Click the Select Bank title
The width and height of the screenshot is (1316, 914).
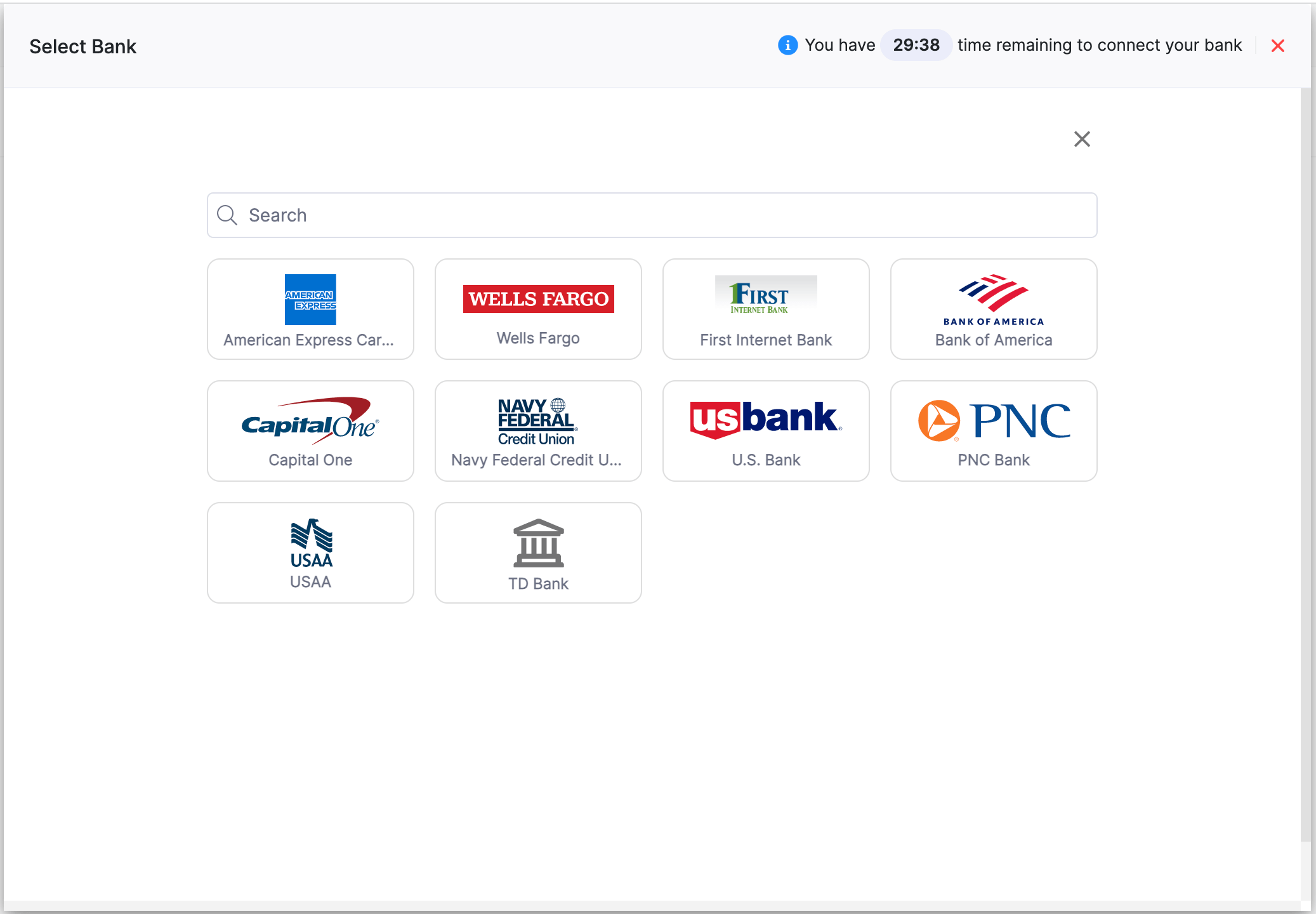(x=82, y=46)
